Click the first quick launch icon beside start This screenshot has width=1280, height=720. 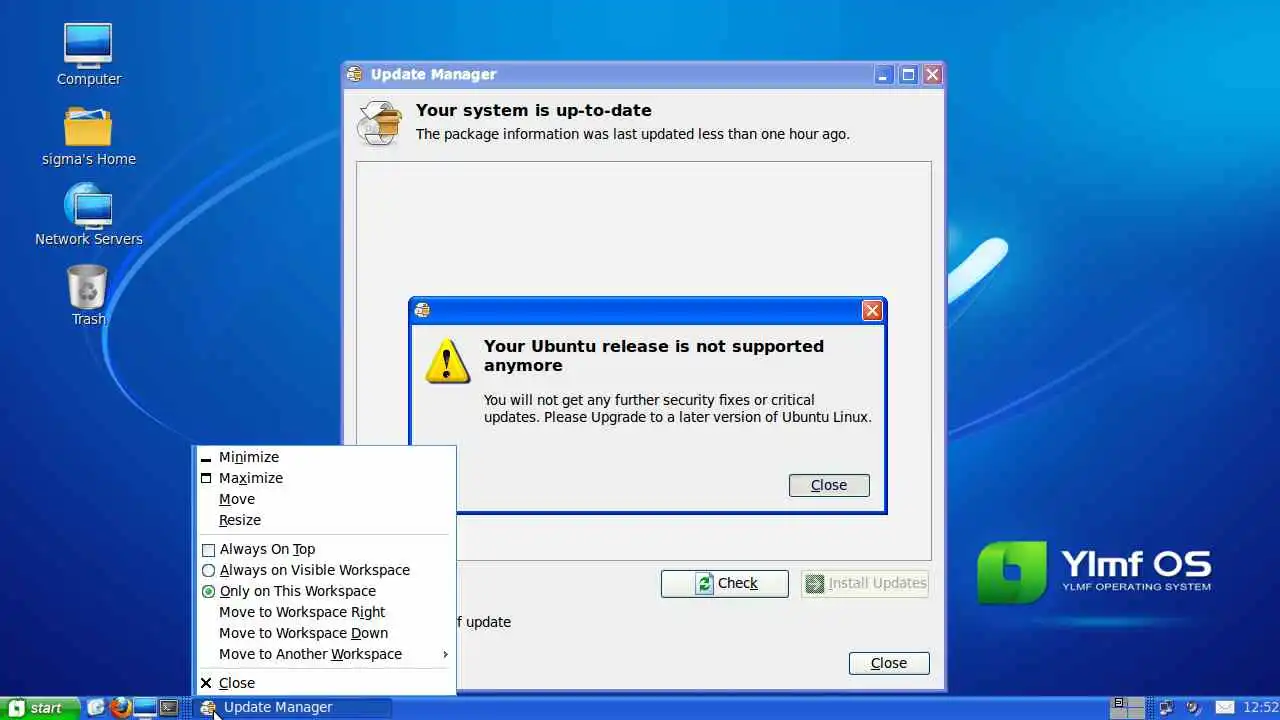pyautogui.click(x=96, y=707)
